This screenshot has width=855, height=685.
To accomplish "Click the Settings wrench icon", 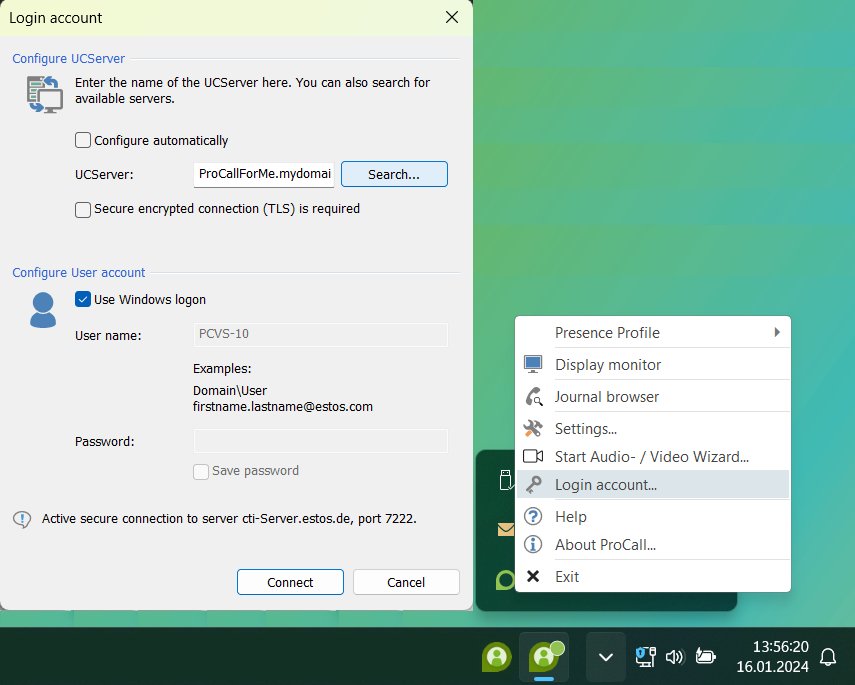I will (533, 429).
